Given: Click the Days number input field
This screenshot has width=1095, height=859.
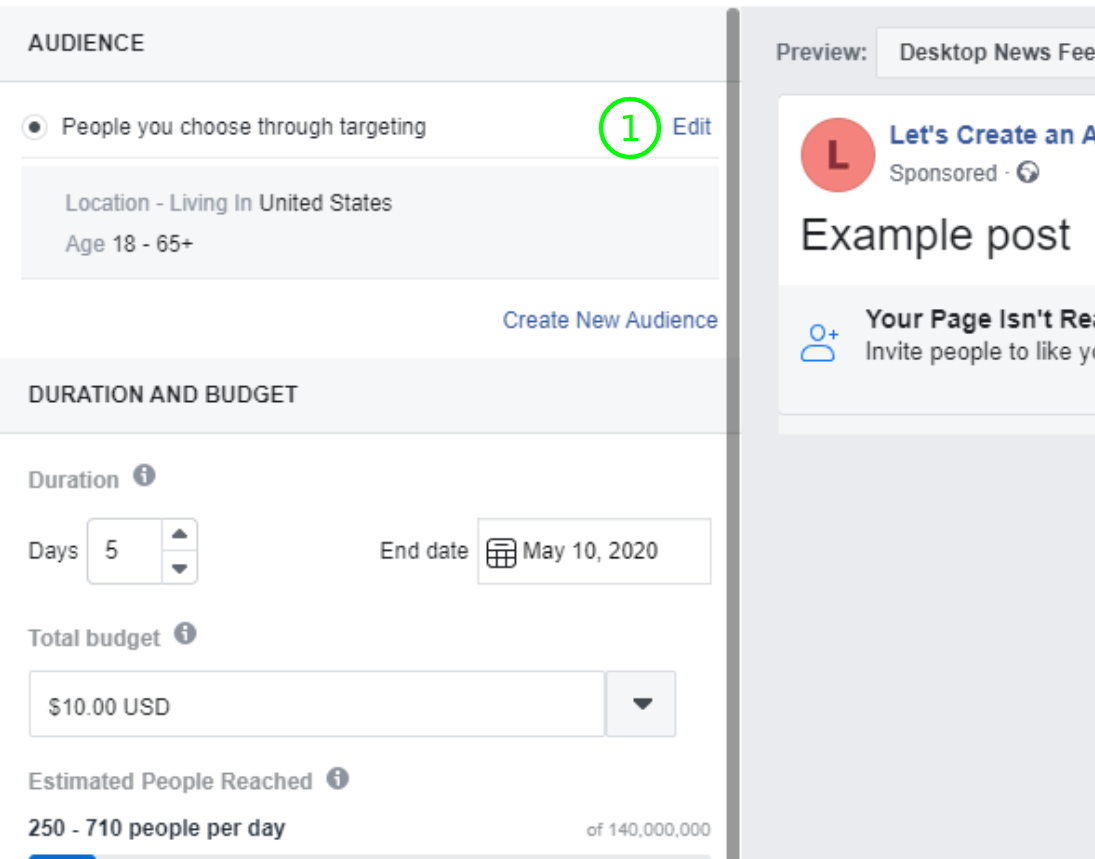Looking at the screenshot, I should [124, 551].
